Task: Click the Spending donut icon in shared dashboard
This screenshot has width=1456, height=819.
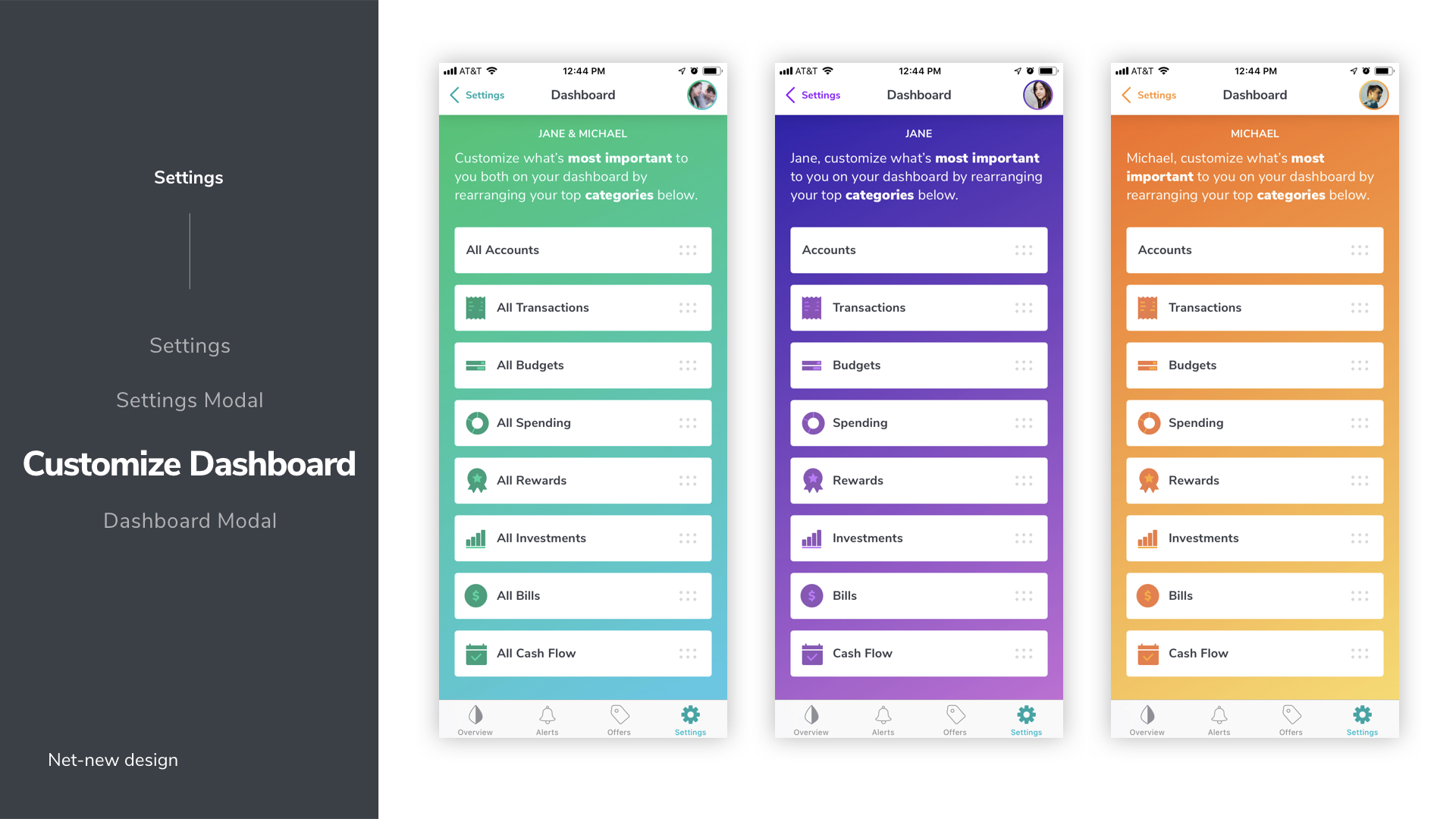Action: coord(475,422)
